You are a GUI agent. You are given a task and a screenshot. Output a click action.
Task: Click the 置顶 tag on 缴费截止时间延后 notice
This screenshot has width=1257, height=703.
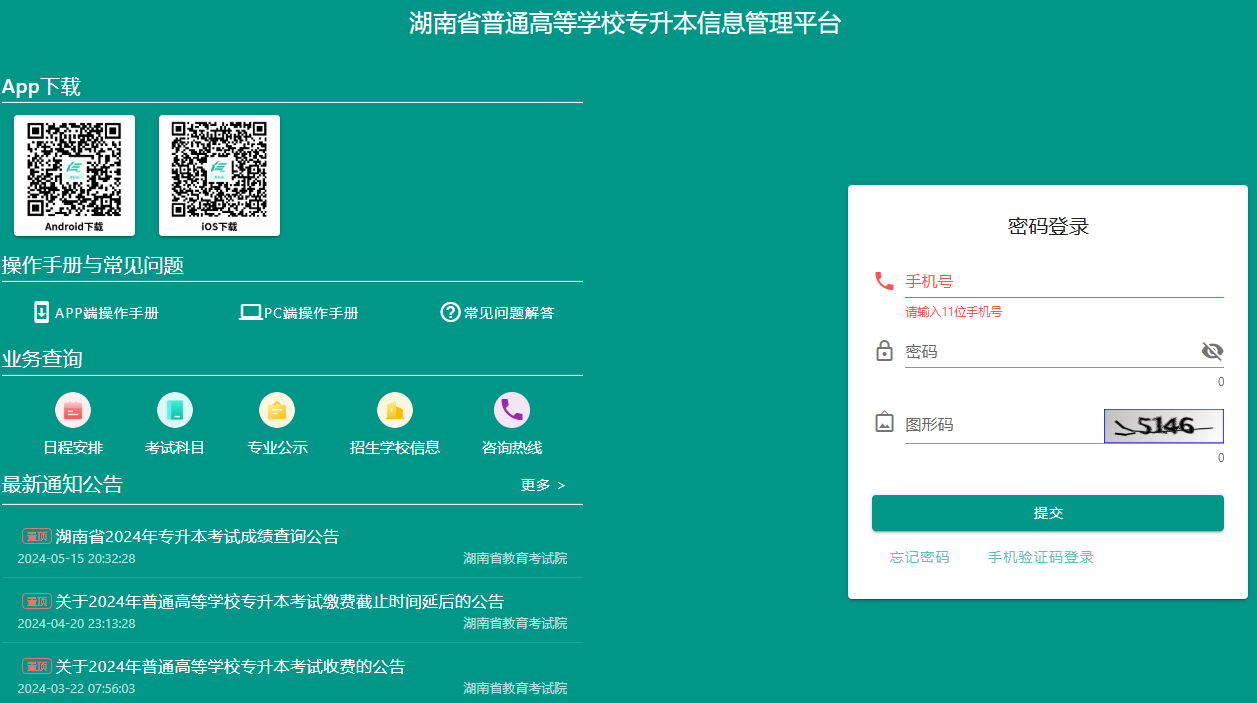point(37,601)
